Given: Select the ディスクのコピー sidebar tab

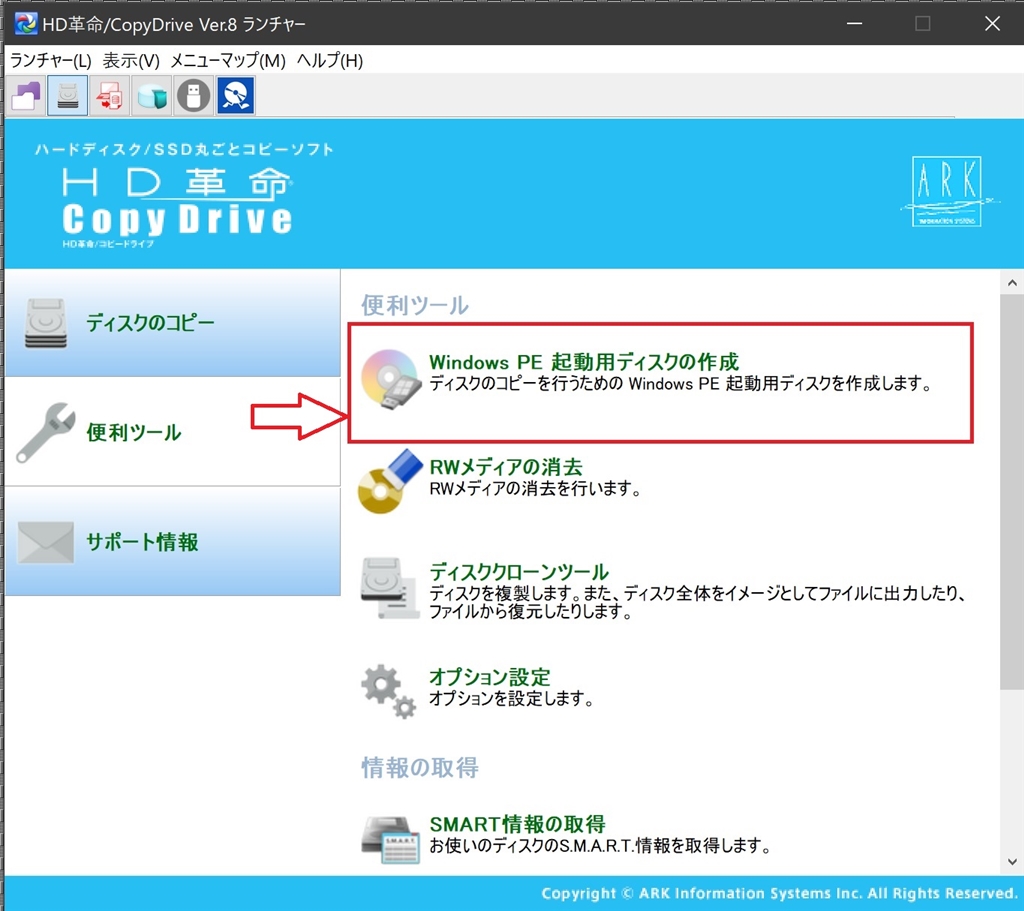Looking at the screenshot, I should click(x=172, y=323).
